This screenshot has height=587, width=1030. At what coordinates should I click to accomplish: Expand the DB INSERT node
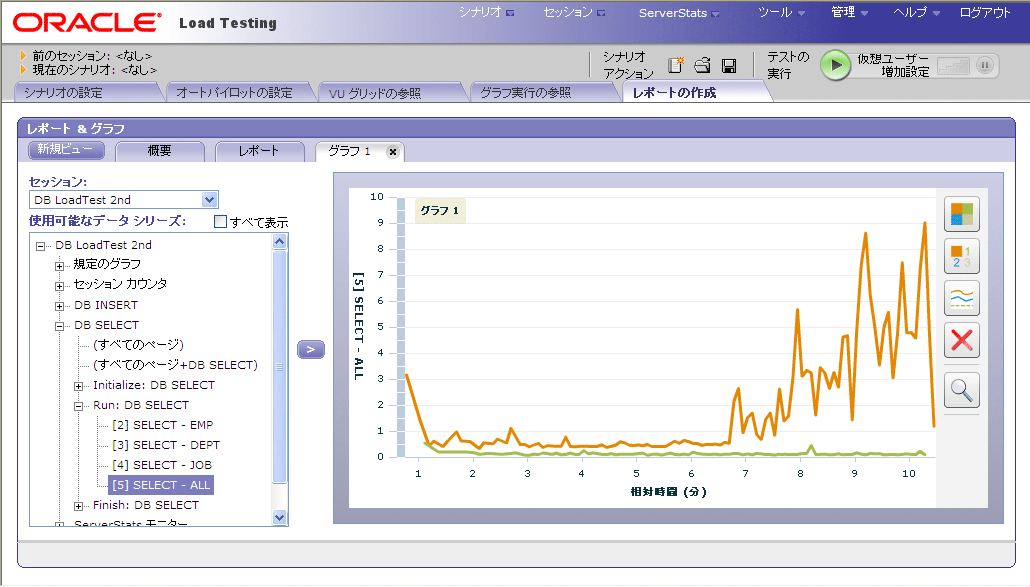pos(59,306)
